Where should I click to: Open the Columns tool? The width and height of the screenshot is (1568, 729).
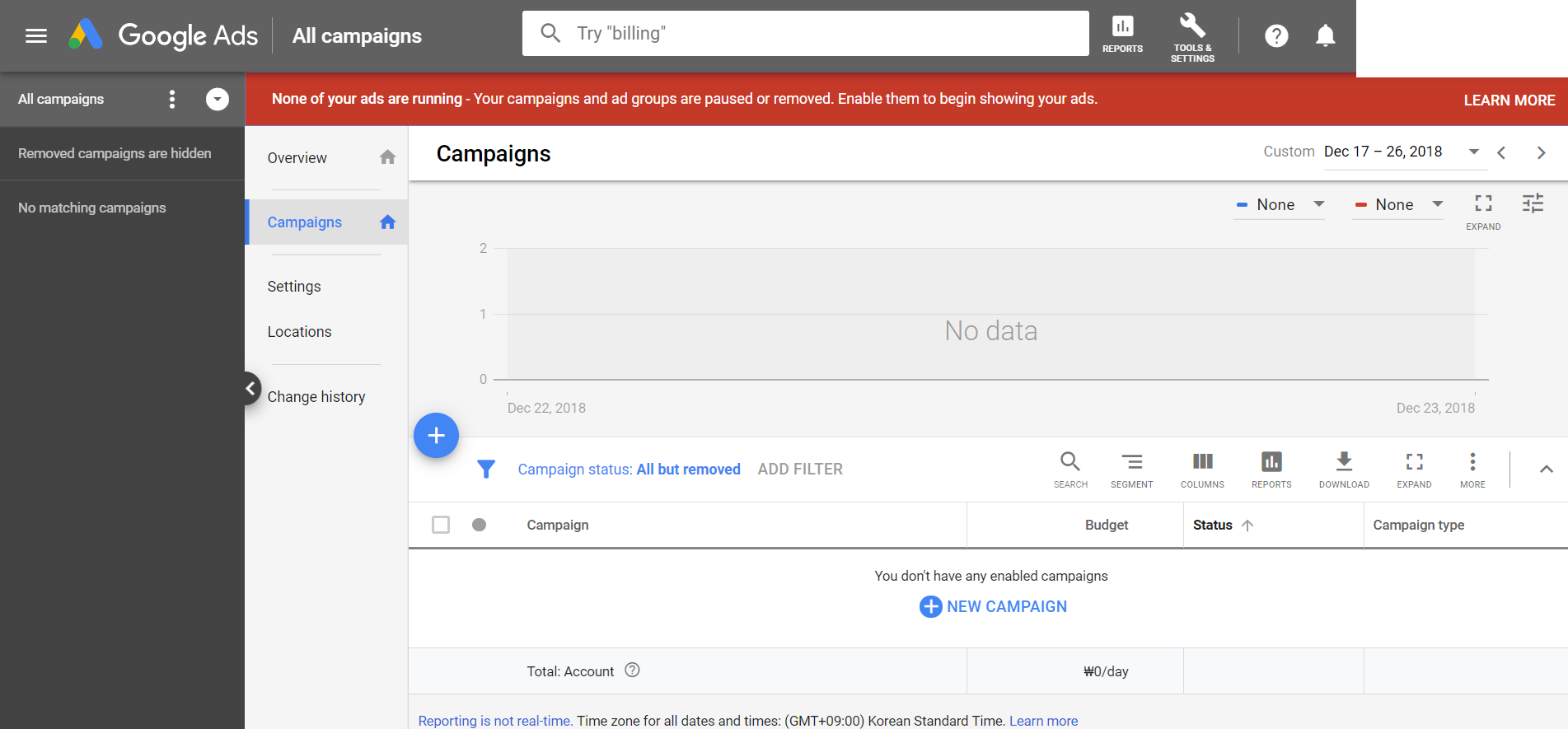click(1202, 470)
